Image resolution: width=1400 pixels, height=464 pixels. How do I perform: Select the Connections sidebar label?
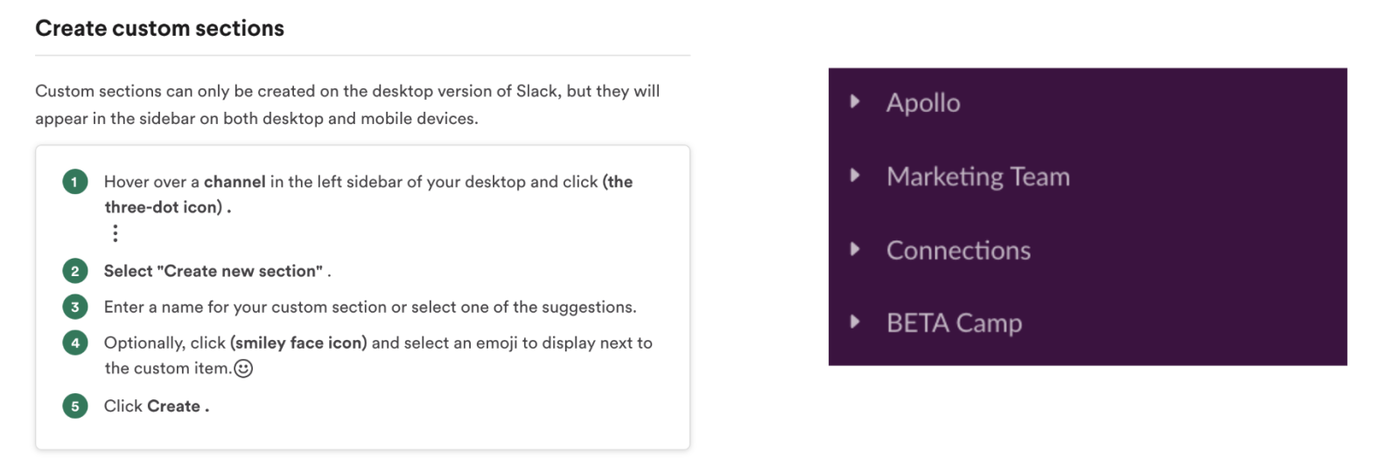click(958, 250)
